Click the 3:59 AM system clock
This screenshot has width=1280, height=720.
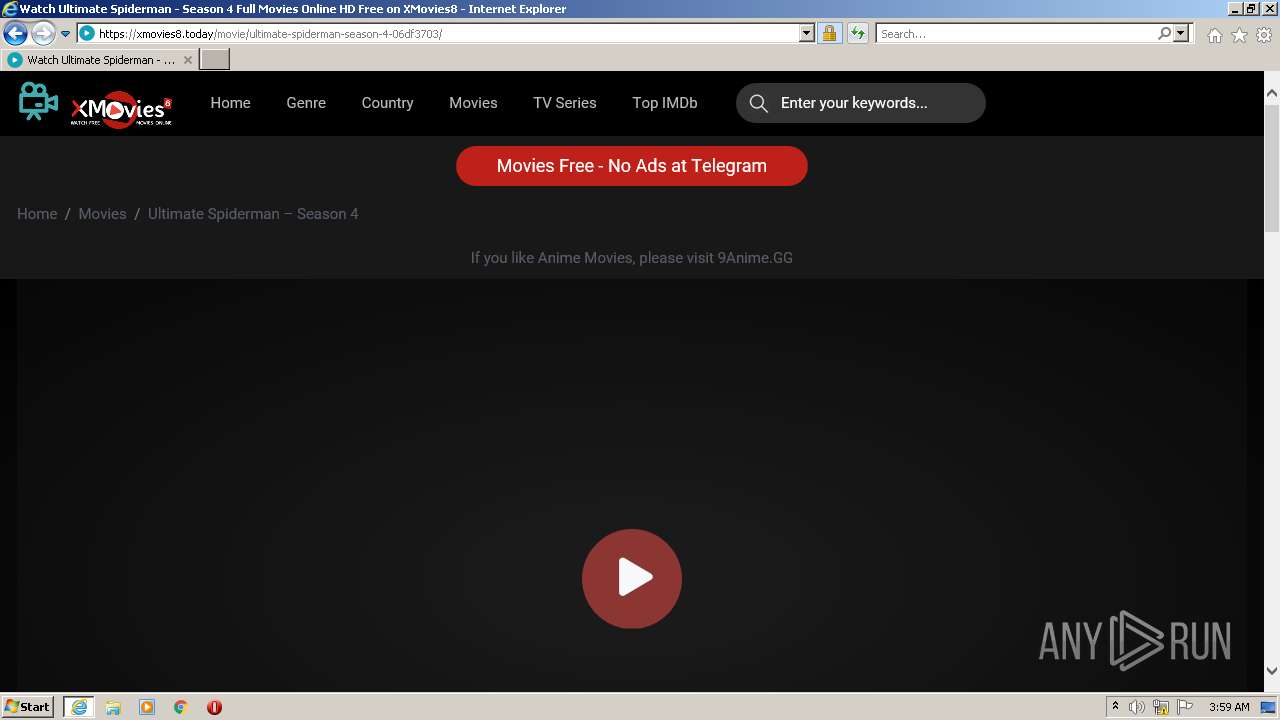click(1229, 707)
